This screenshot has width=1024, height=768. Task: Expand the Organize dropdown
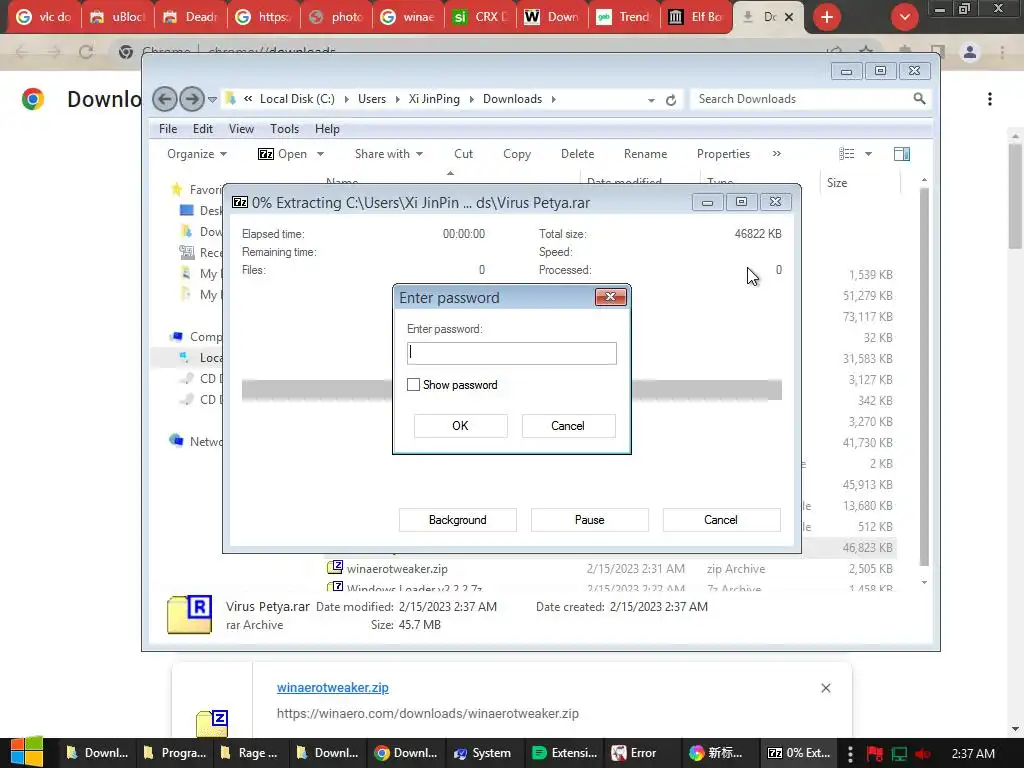pos(197,154)
